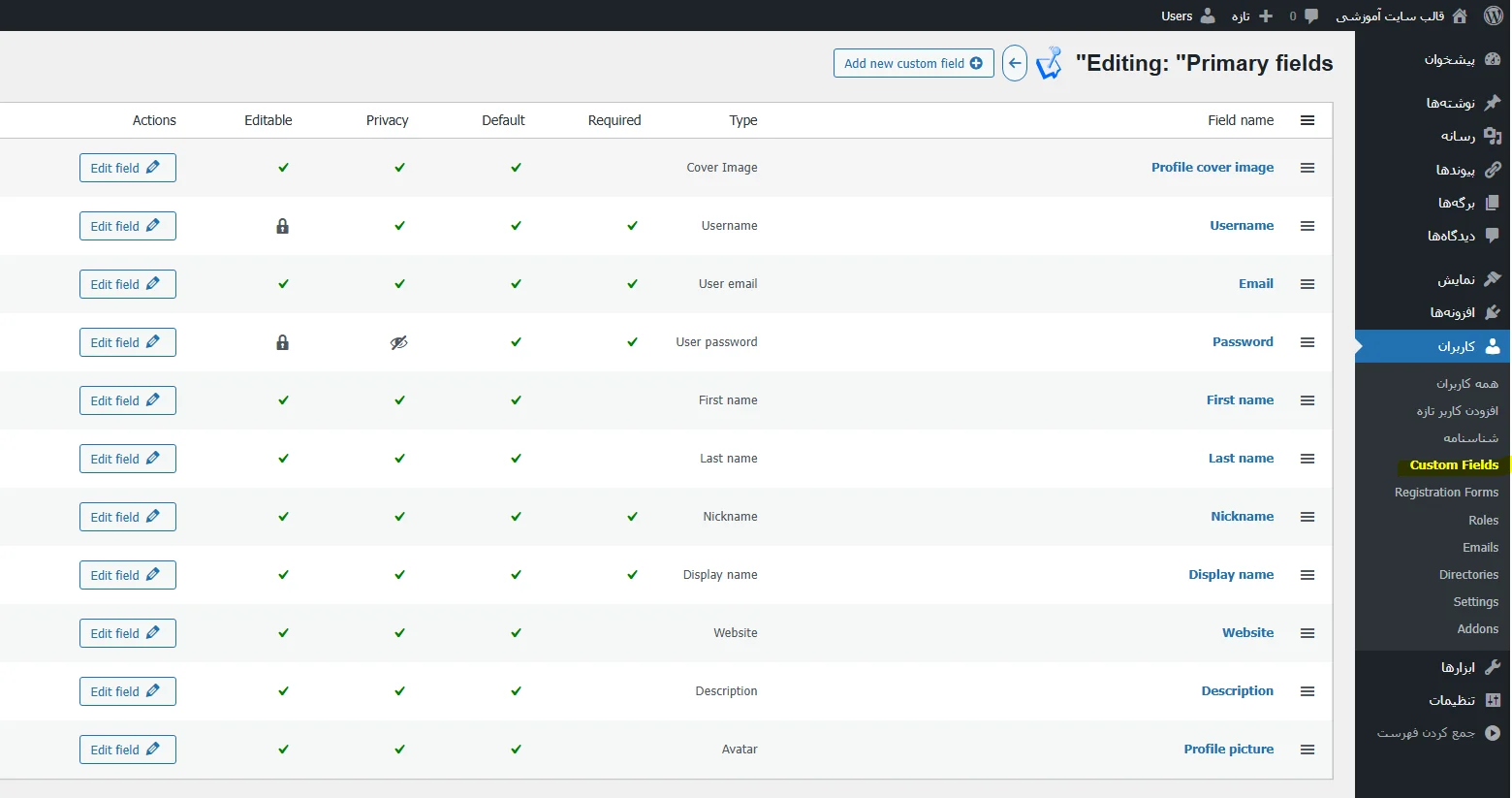The image size is (1512, 798).
Task: Click the کاربران users icon in sidebar
Action: (1496, 346)
